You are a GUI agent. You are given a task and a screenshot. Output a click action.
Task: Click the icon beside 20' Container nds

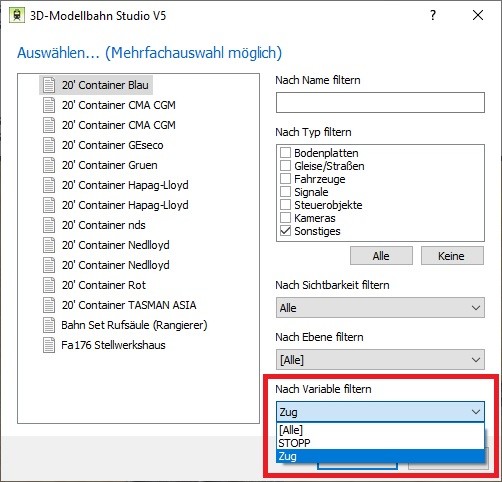[49, 225]
